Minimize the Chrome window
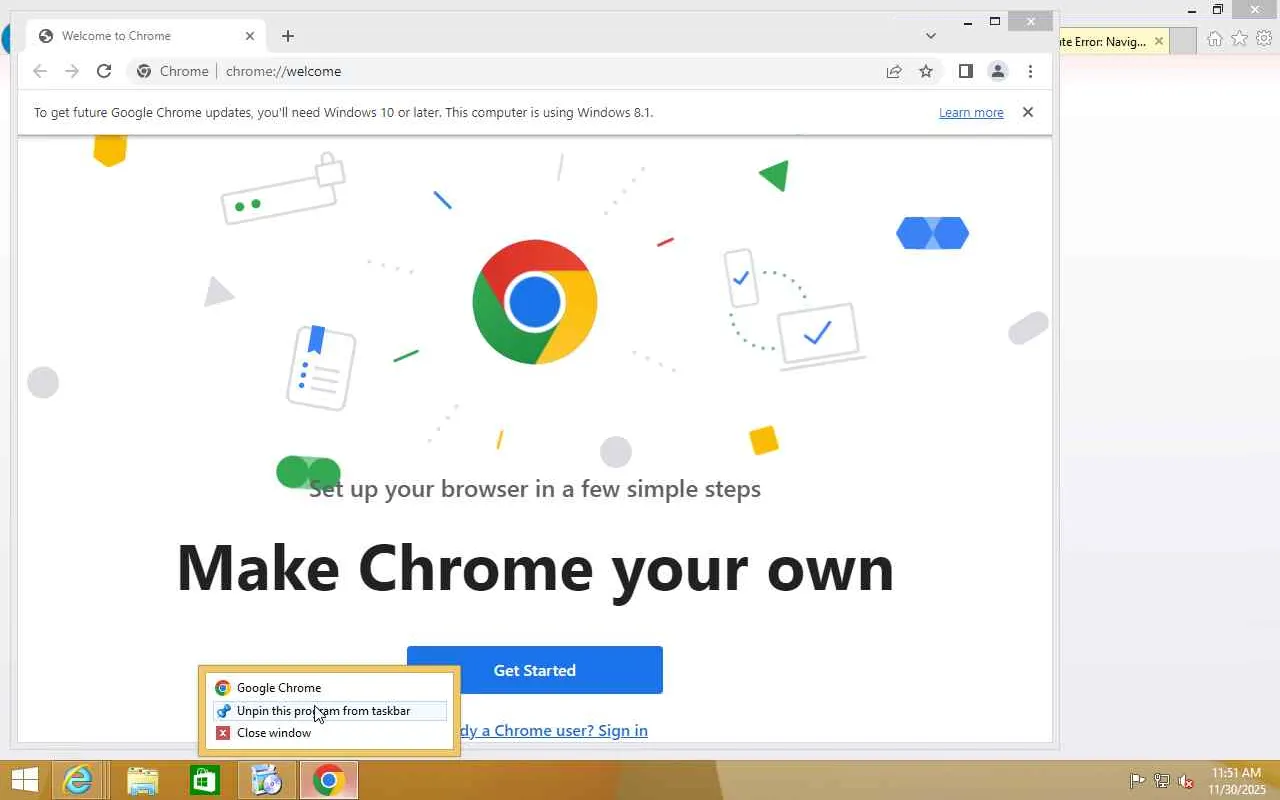Viewport: 1280px width, 800px height. click(x=968, y=21)
